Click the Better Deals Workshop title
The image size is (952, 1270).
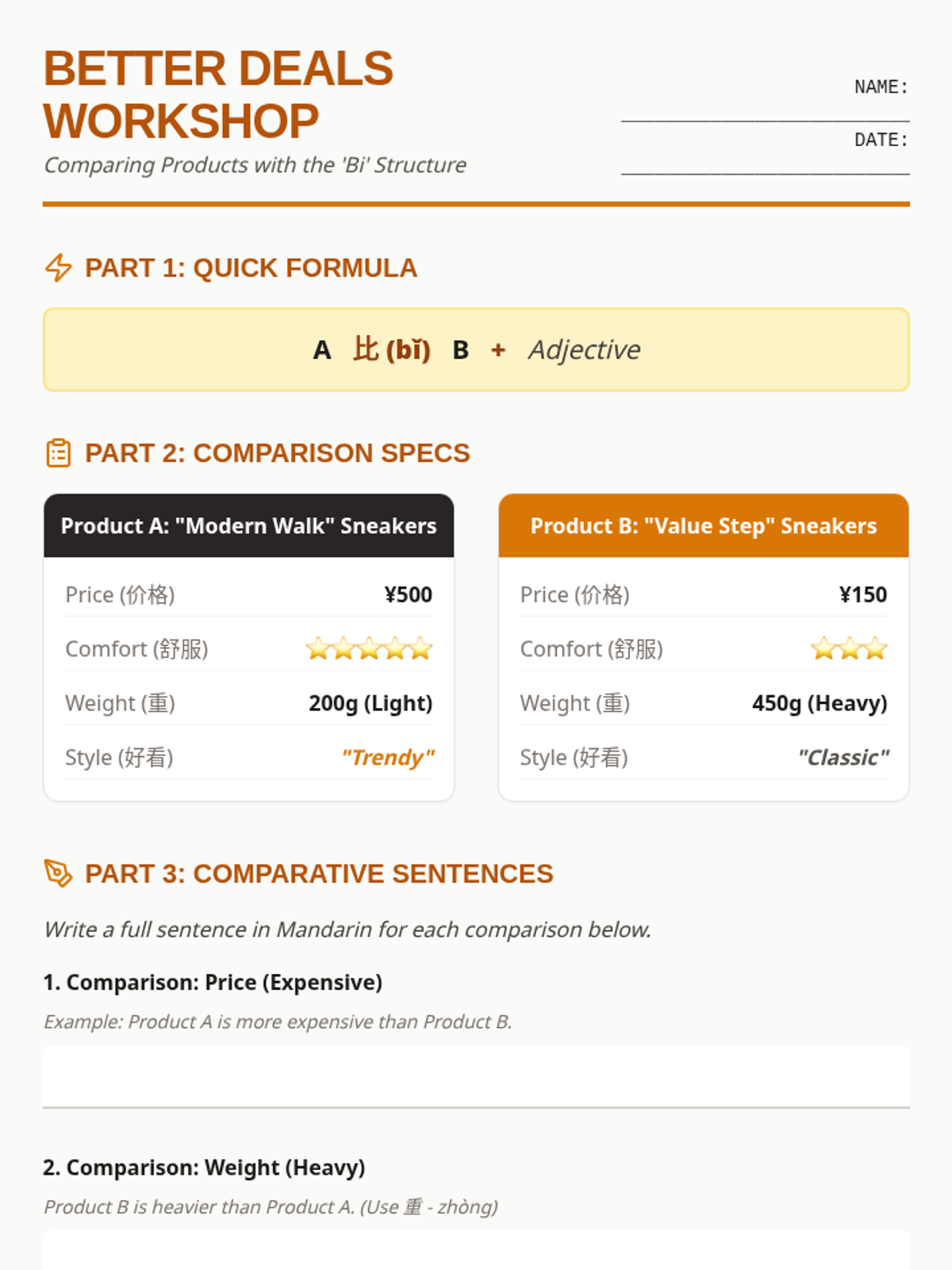[x=218, y=94]
